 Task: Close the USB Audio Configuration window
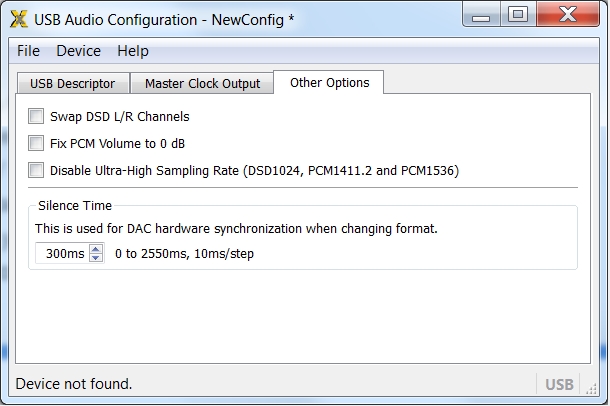coord(567,14)
